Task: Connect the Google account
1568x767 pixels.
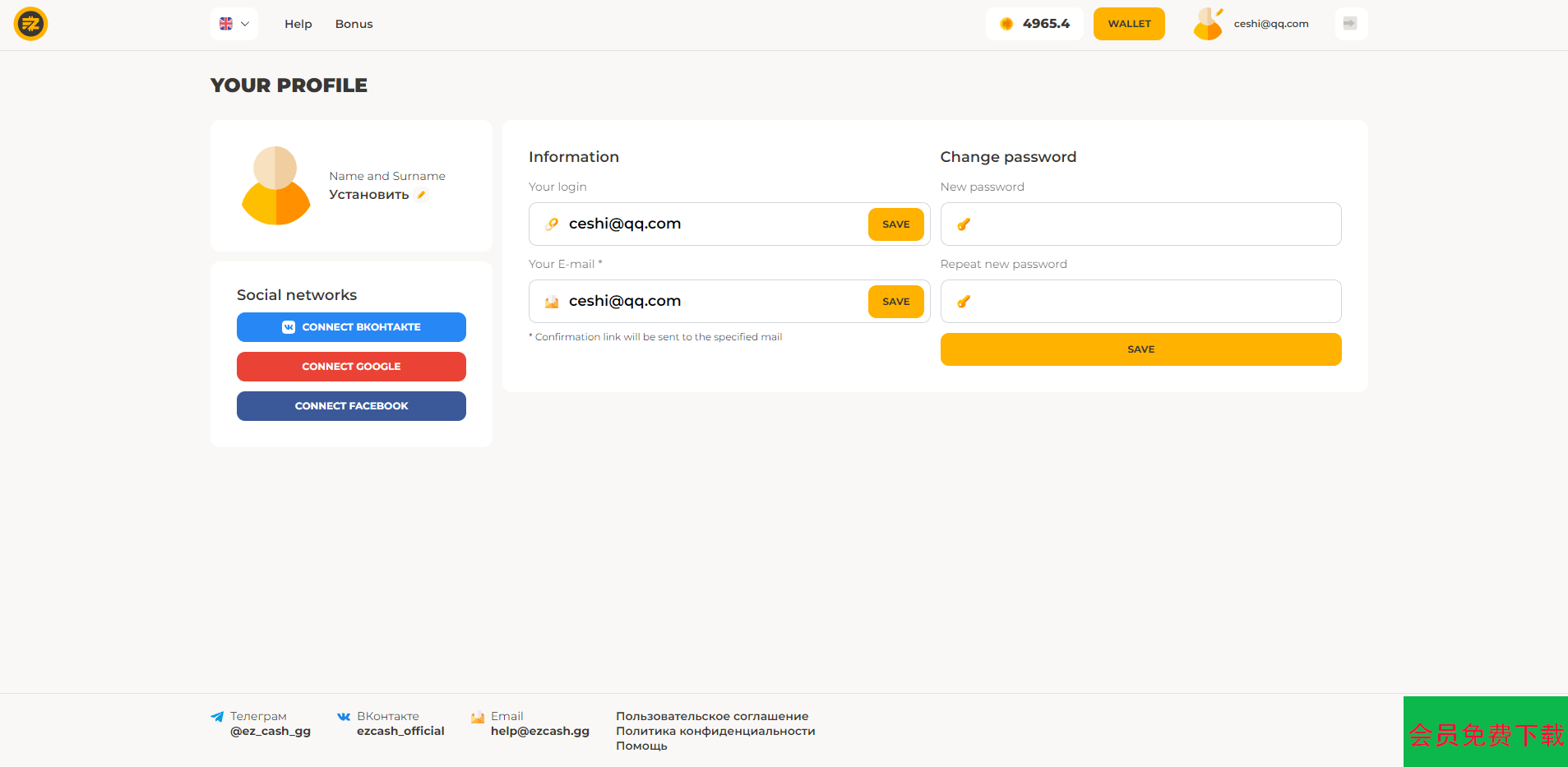Action: coord(351,367)
